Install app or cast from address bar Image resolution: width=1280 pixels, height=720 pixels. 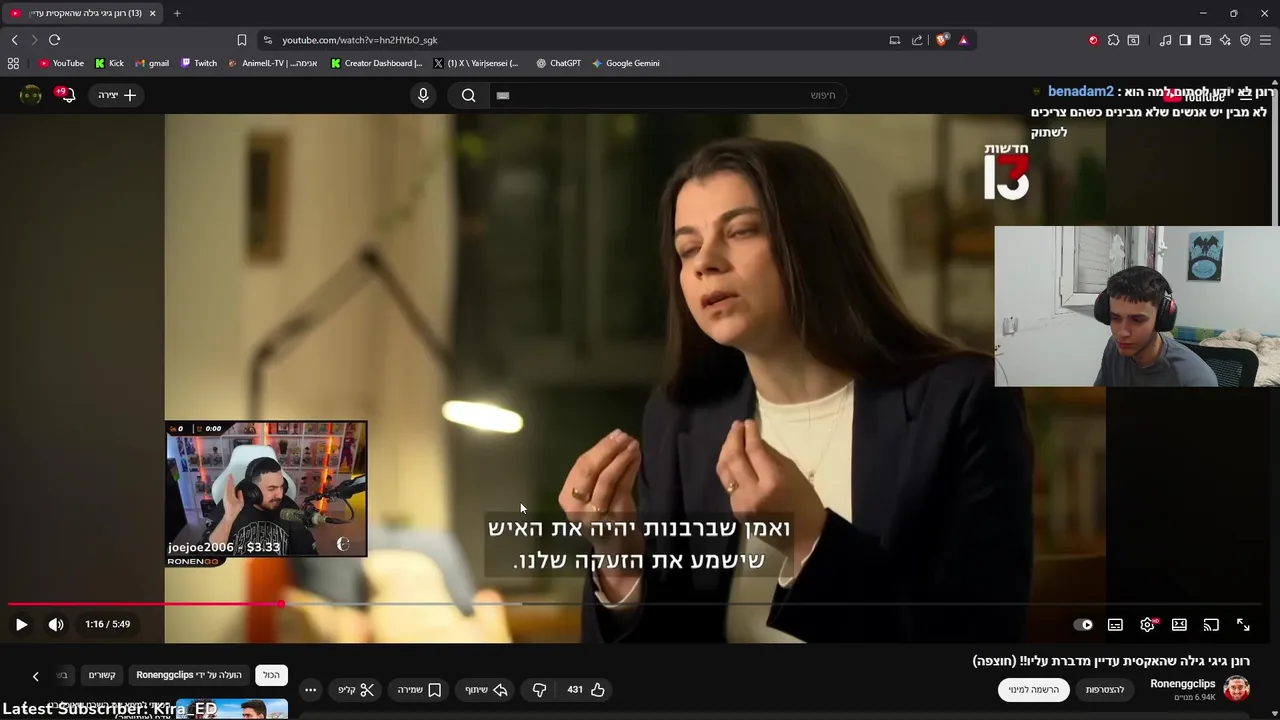click(x=894, y=40)
